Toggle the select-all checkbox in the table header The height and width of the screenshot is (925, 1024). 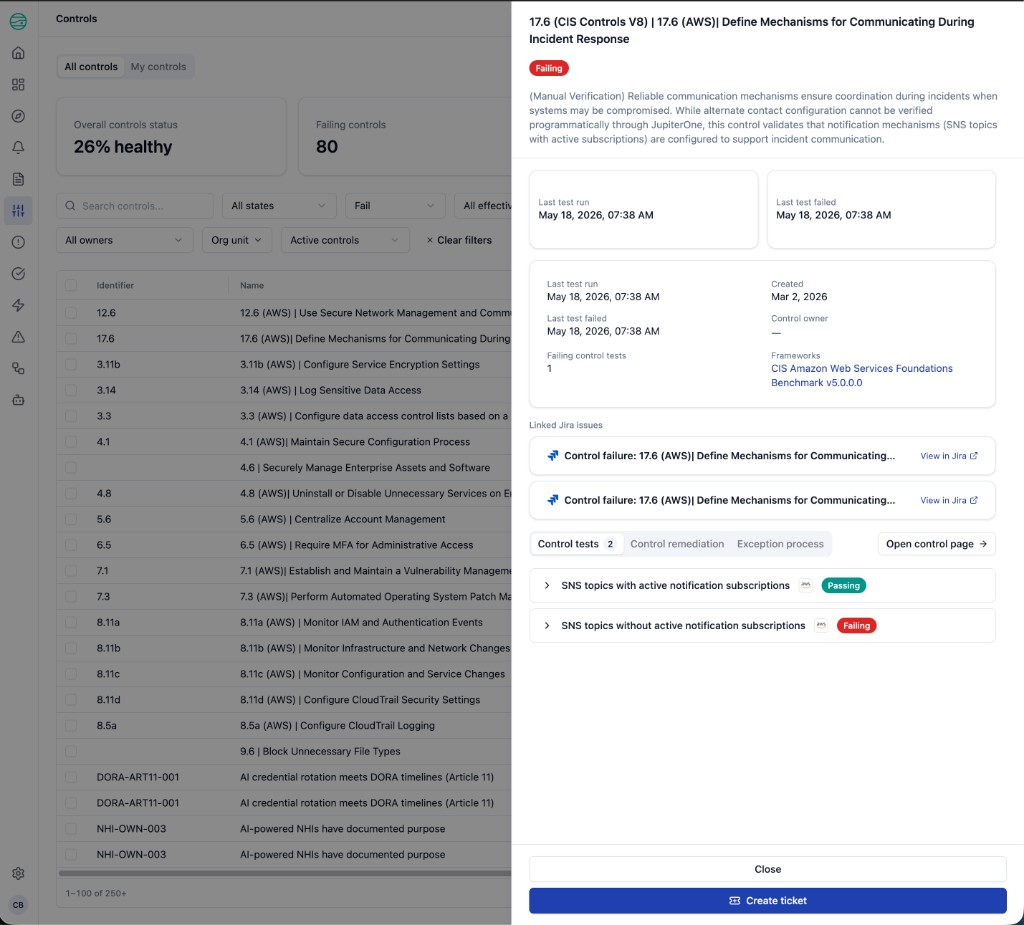71,285
